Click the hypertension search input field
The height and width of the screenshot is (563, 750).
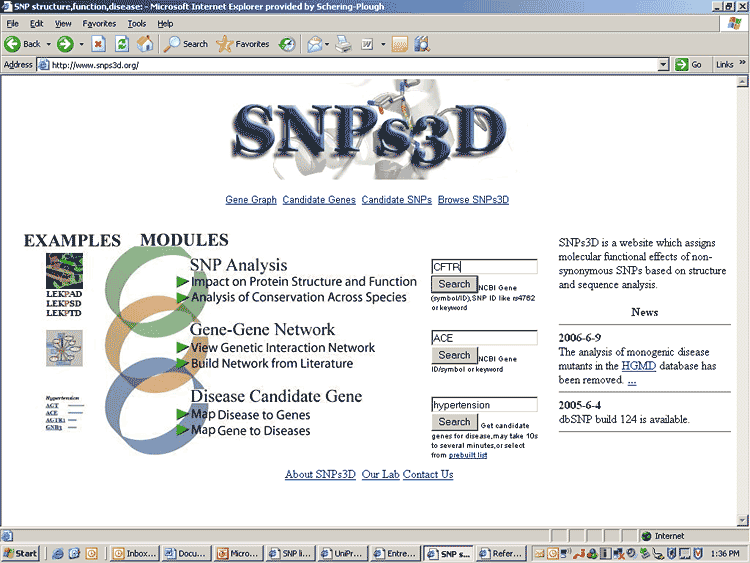pyautogui.click(x=484, y=405)
